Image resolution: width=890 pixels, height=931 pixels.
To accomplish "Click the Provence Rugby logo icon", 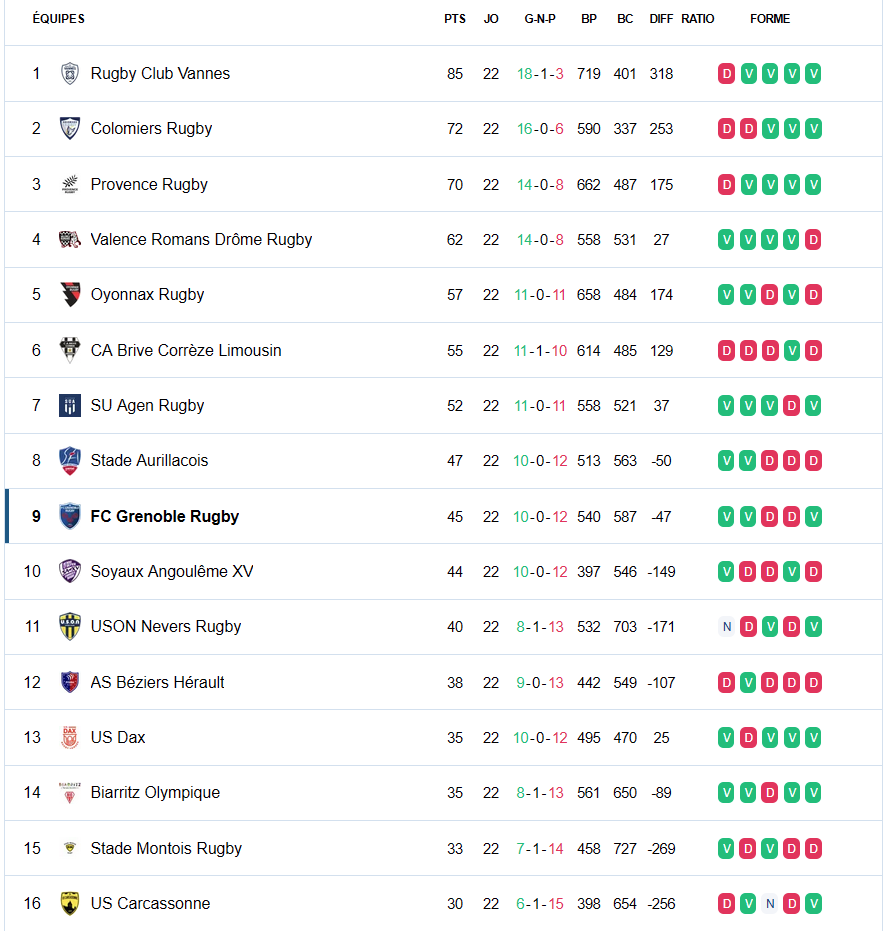I will click(x=69, y=184).
